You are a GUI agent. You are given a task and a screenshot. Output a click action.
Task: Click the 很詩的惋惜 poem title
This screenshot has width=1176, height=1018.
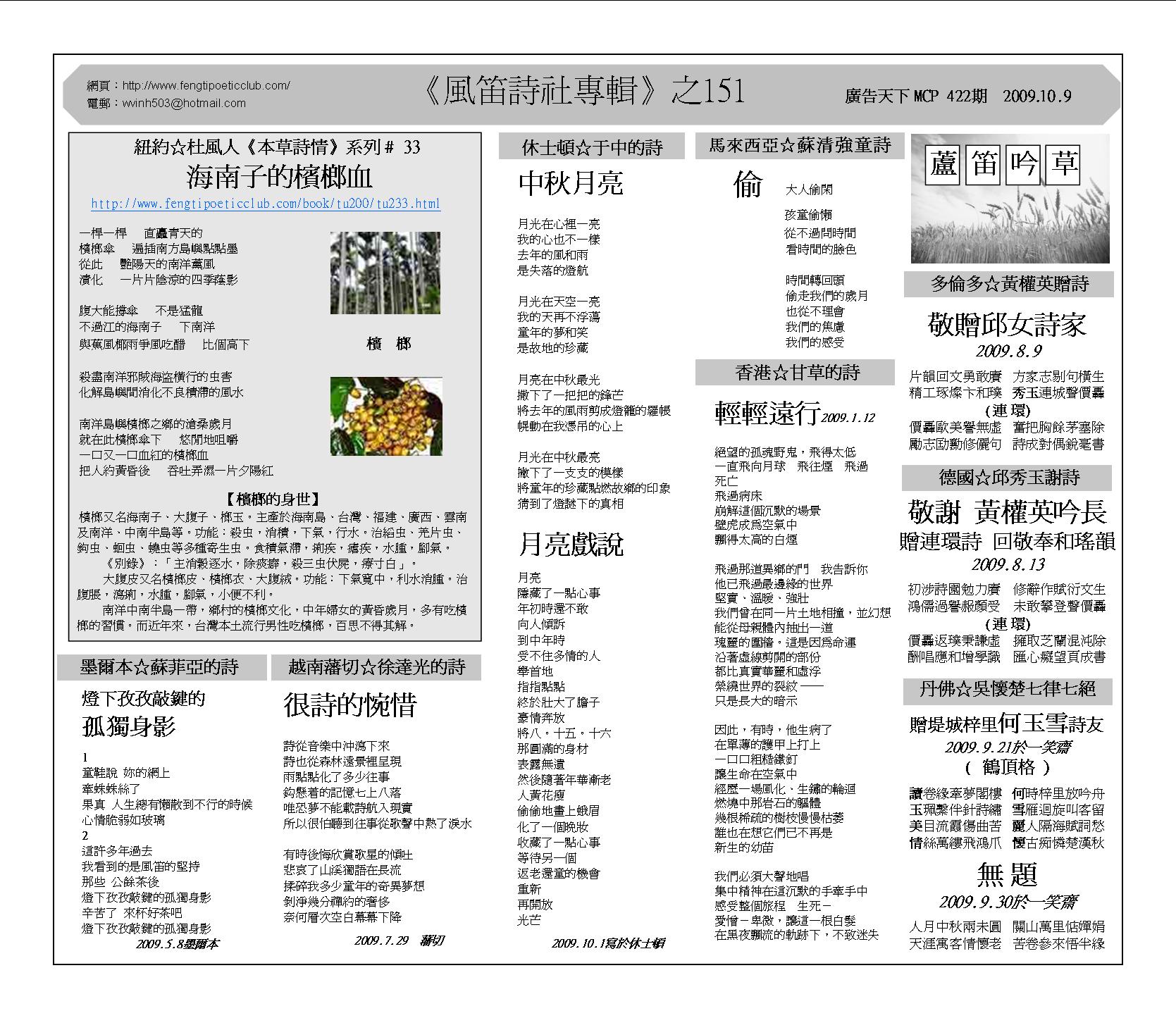[350, 704]
